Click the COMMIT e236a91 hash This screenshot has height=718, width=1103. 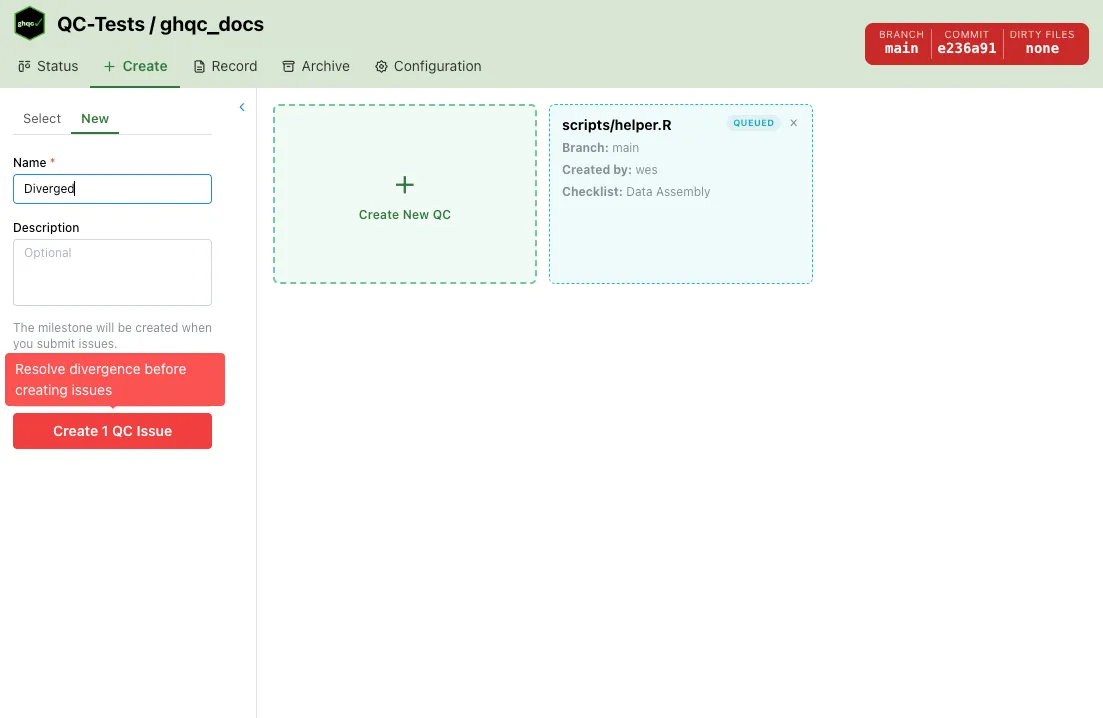click(x=966, y=43)
